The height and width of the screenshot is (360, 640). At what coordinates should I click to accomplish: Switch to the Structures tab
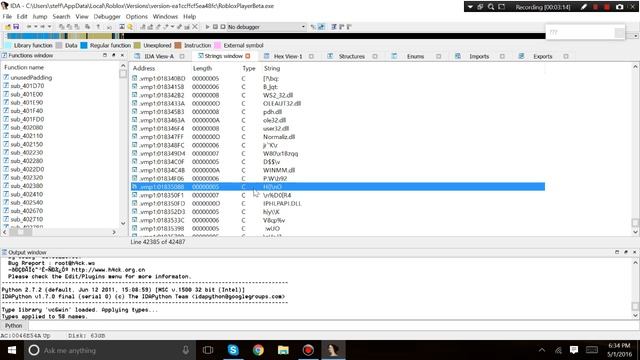pyautogui.click(x=351, y=56)
